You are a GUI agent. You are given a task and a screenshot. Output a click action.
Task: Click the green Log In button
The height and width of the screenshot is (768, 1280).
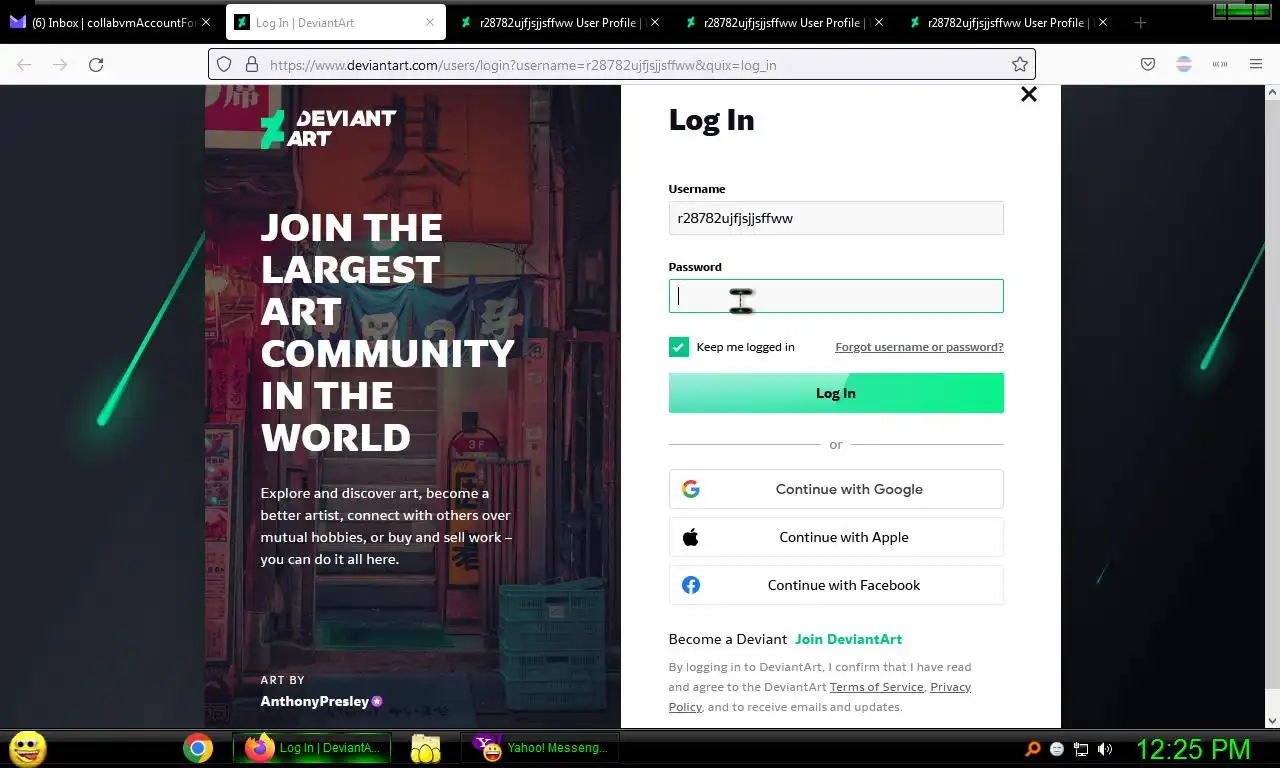(836, 393)
